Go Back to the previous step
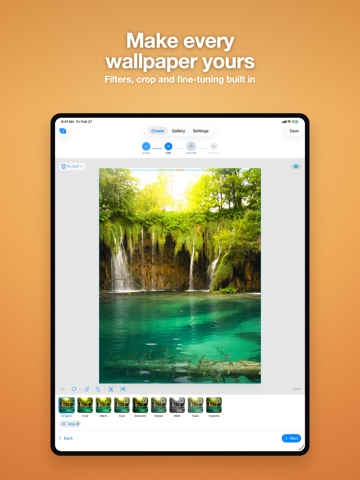The image size is (360, 480). [x=66, y=438]
